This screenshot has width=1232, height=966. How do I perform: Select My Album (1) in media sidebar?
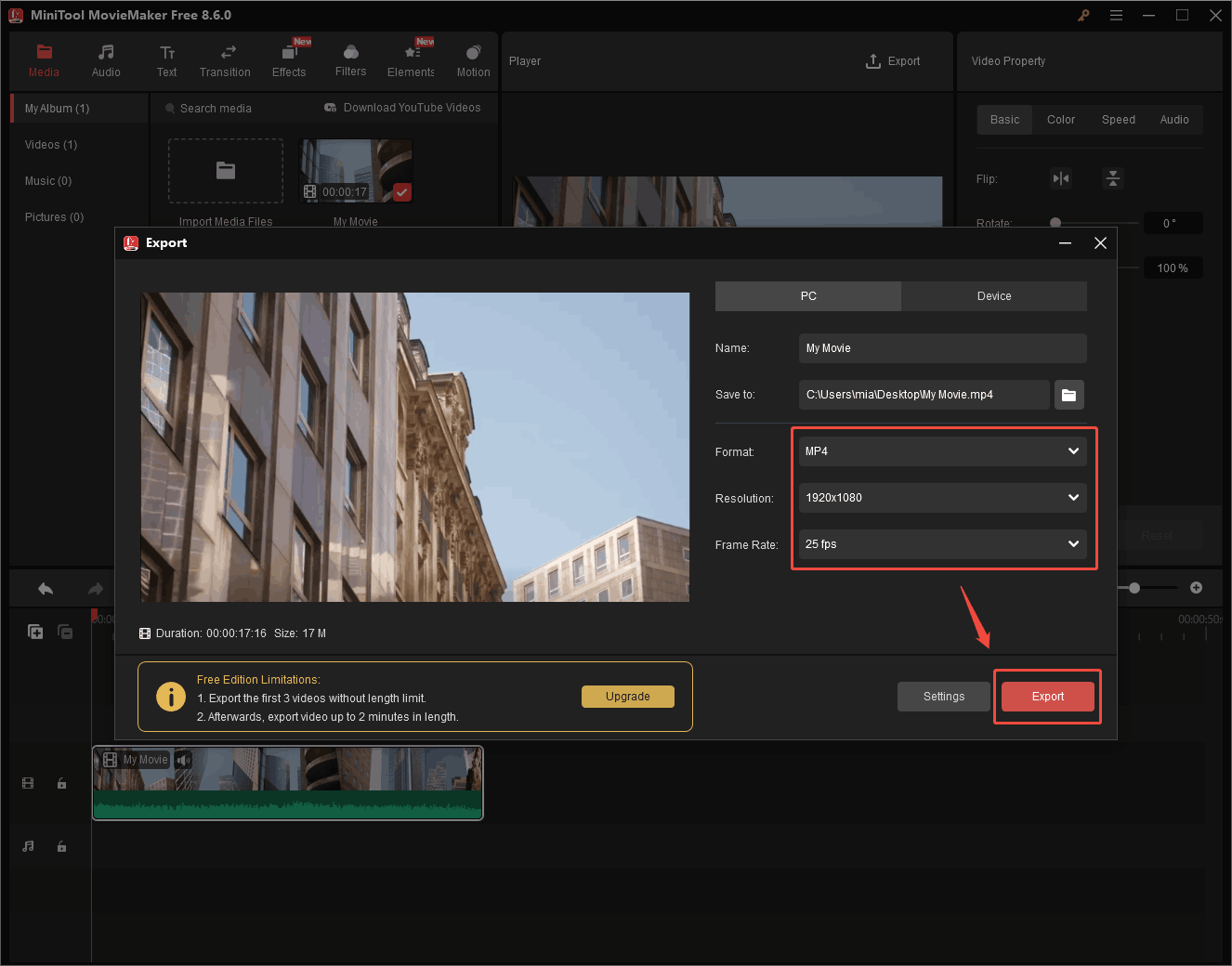[80, 109]
